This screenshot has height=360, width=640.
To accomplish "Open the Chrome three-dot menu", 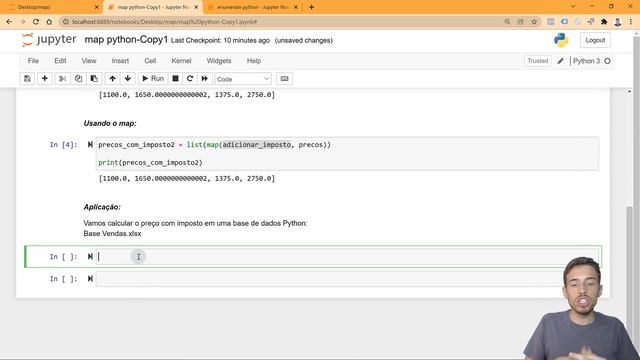I will point(631,22).
